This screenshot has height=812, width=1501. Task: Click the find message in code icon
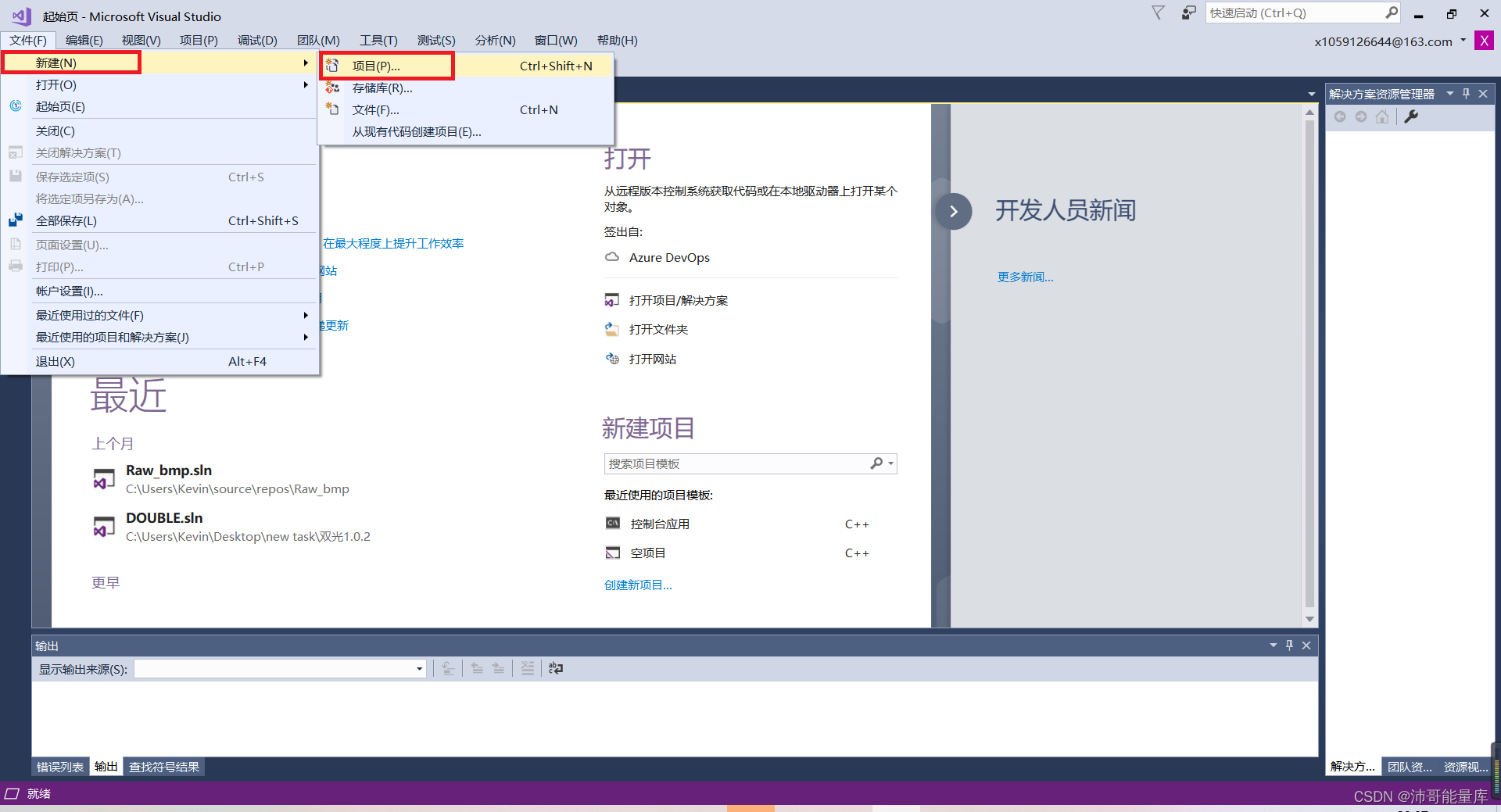tap(448, 668)
